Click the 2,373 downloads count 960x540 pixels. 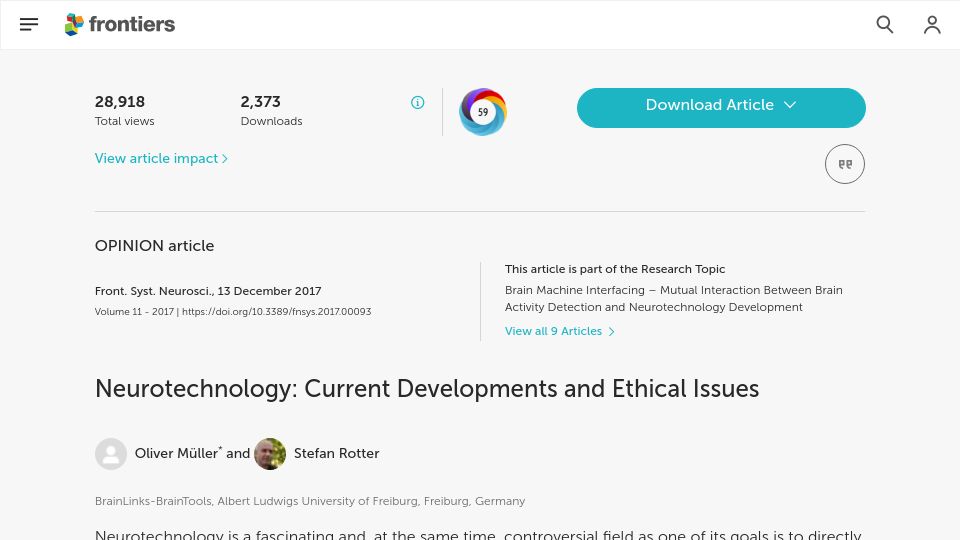coord(261,102)
